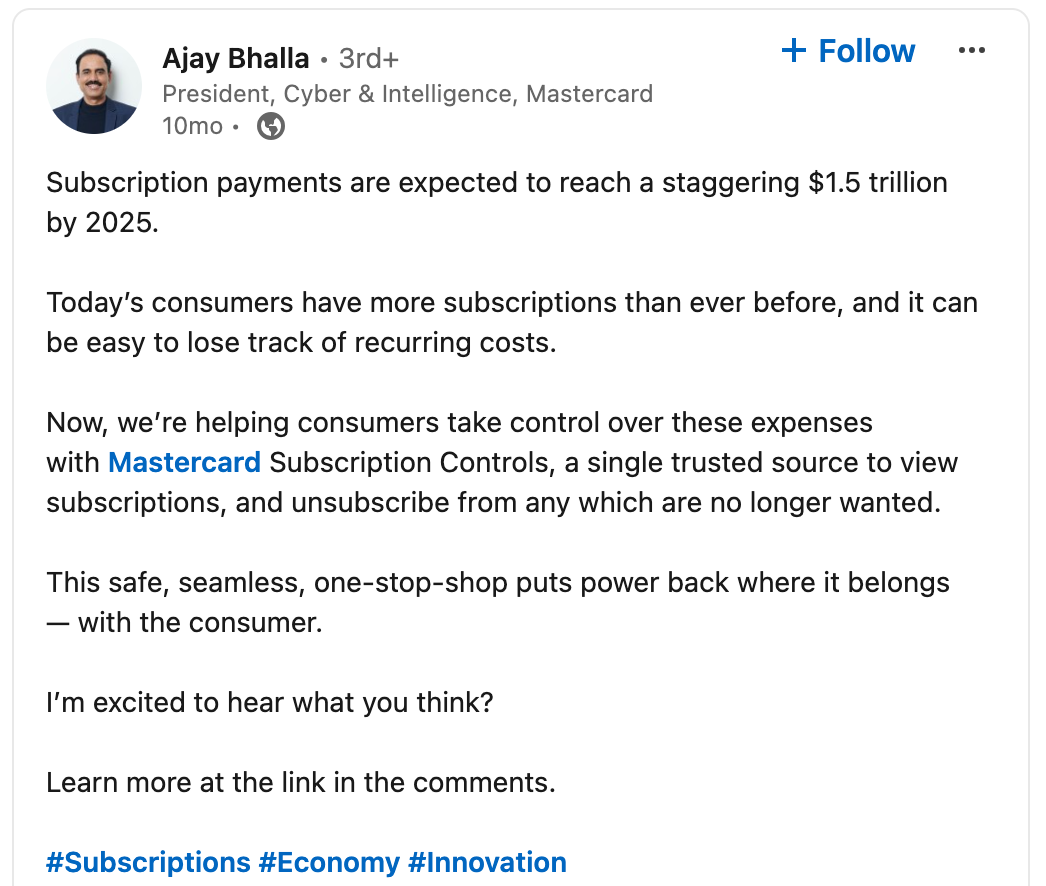Click the Subscription Controls paragraph text

(x=502, y=462)
